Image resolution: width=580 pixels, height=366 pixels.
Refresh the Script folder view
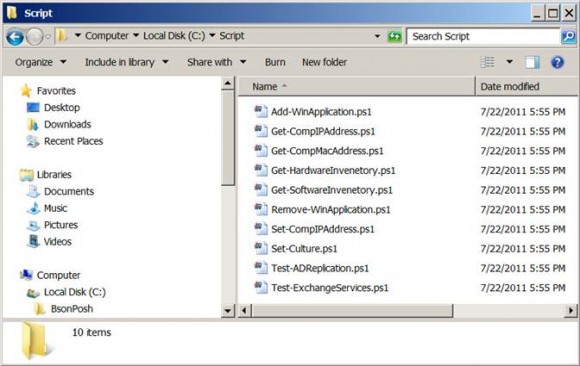pos(394,36)
